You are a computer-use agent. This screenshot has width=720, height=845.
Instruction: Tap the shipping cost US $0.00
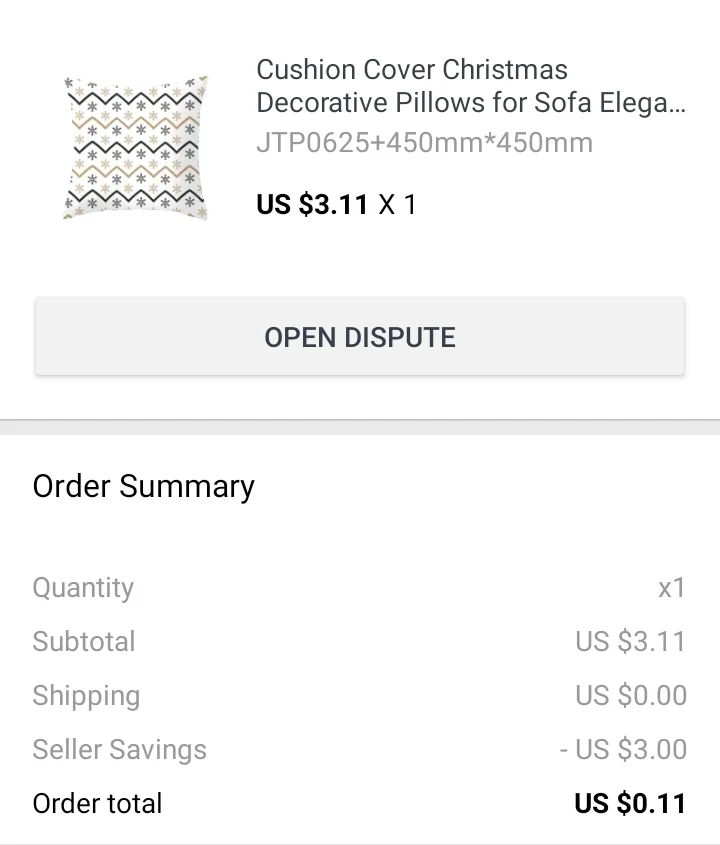tap(631, 696)
